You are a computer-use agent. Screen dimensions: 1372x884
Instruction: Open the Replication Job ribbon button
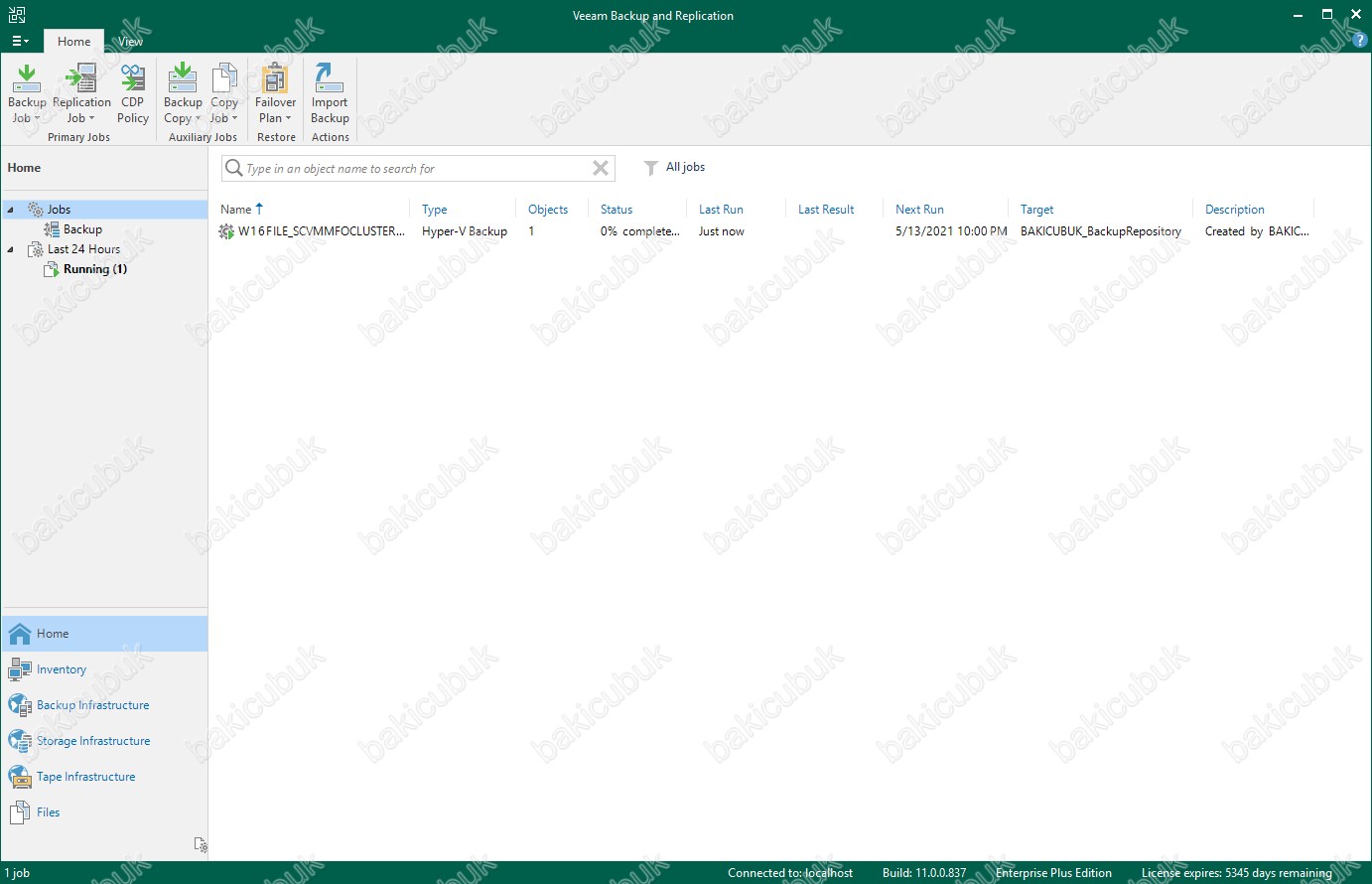point(81,93)
